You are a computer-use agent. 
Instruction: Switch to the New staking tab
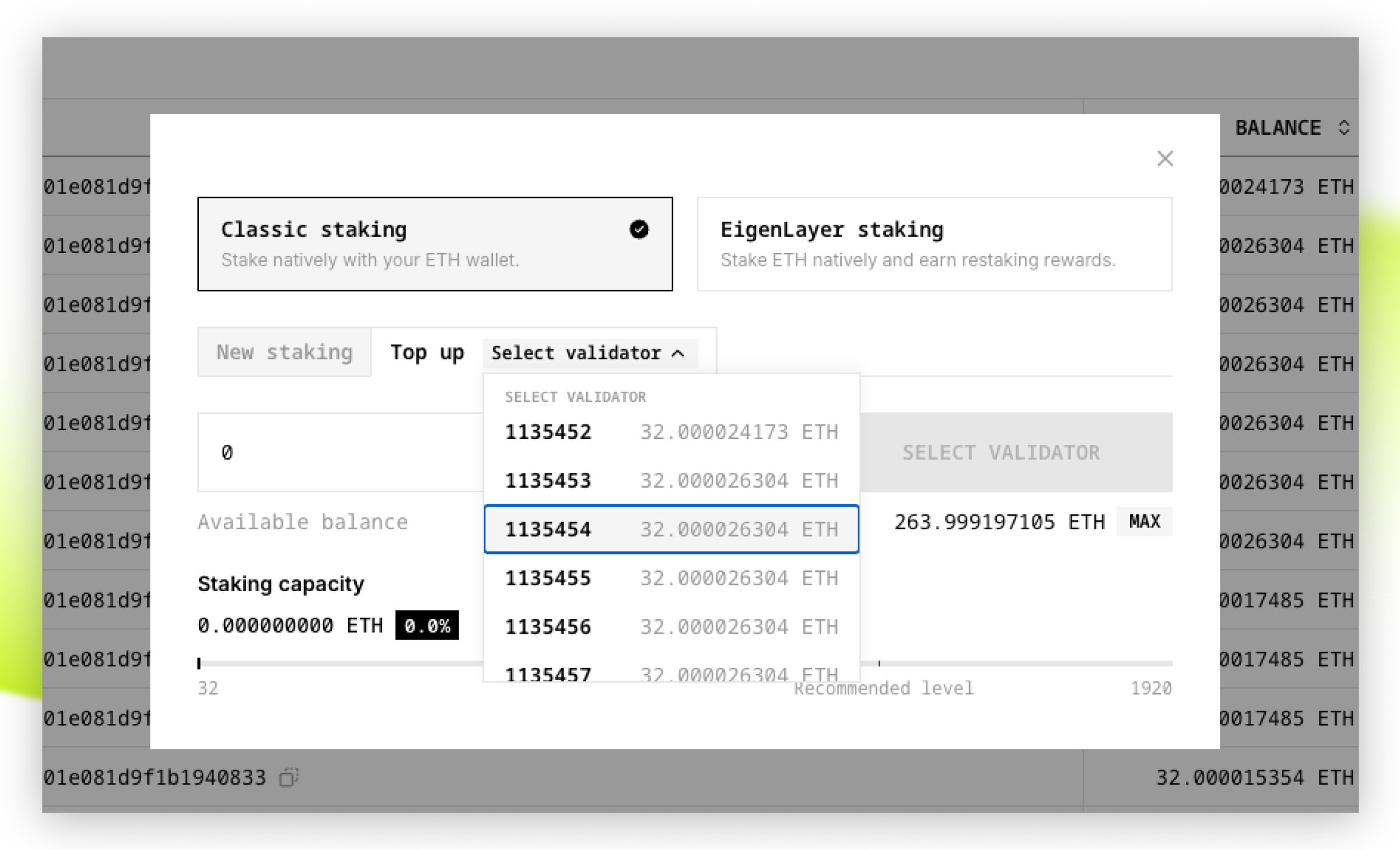point(285,352)
